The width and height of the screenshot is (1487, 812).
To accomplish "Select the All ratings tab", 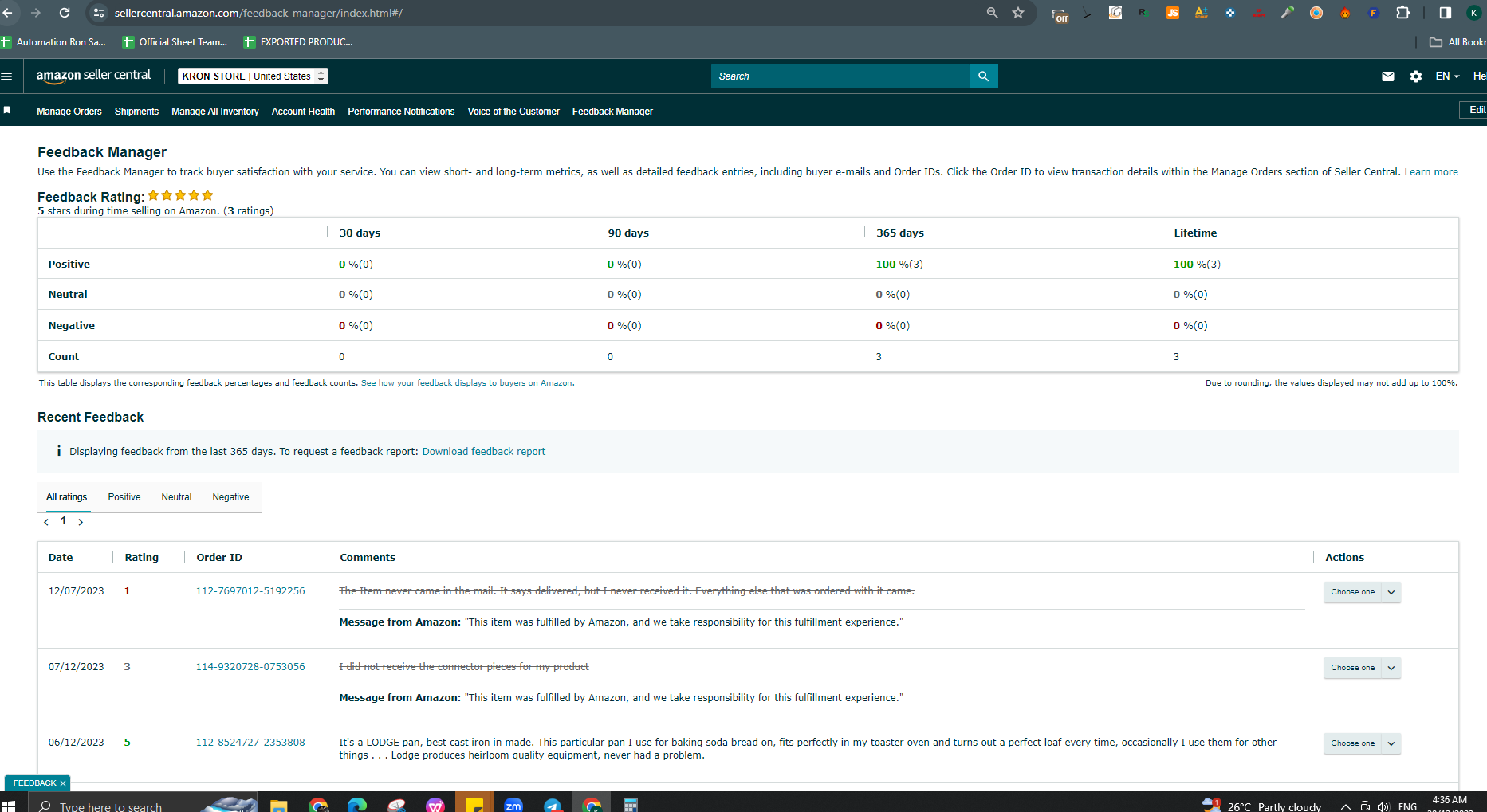I will tap(67, 497).
